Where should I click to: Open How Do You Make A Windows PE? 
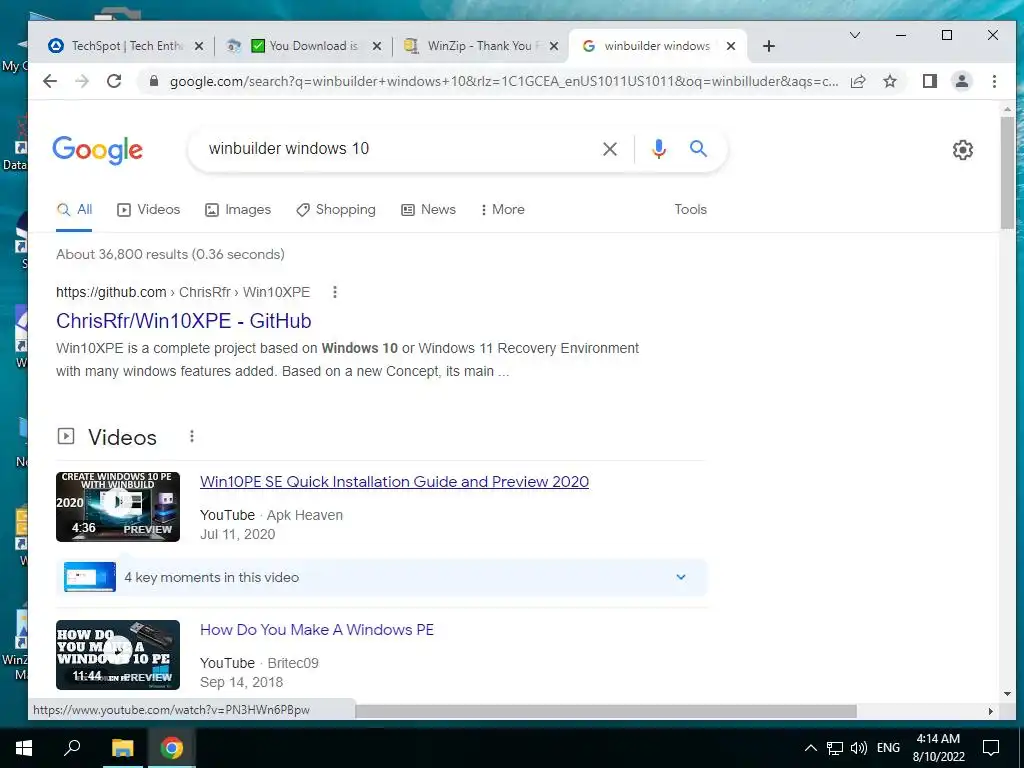pyautogui.click(x=317, y=630)
